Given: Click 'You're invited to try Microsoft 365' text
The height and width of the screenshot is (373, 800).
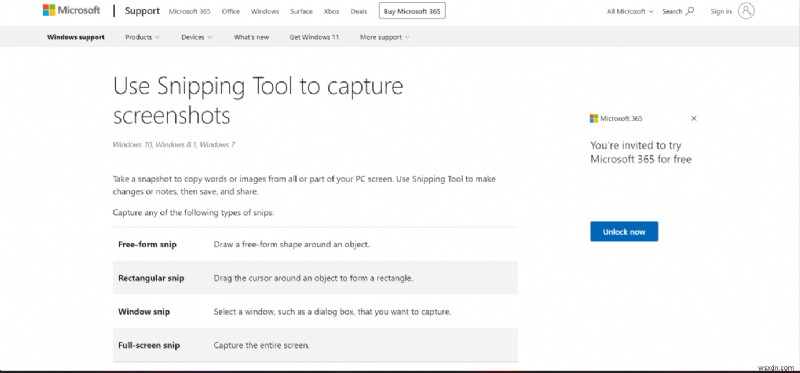Looking at the screenshot, I should [x=641, y=152].
